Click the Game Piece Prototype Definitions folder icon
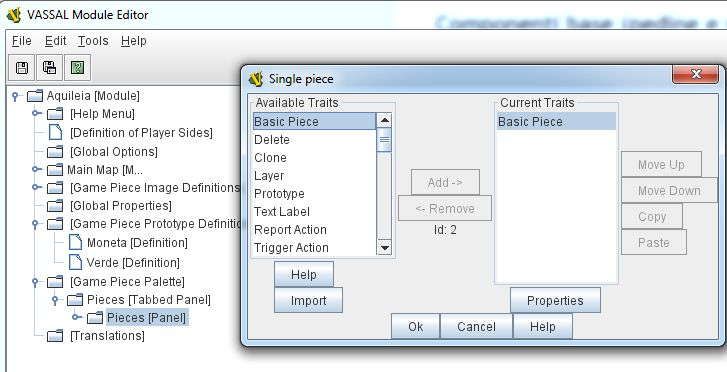Viewport: 727px width, 372px height. click(55, 224)
